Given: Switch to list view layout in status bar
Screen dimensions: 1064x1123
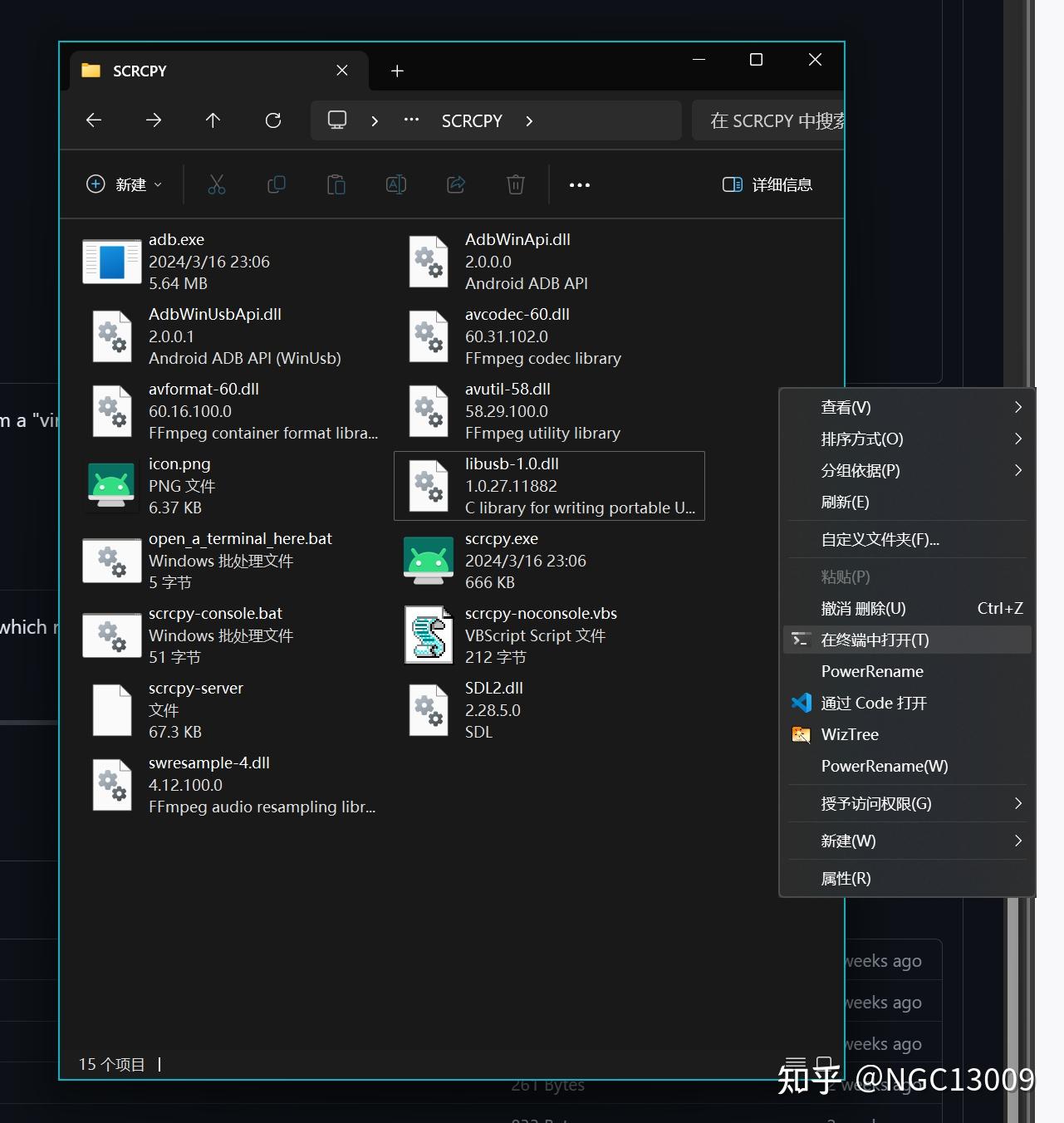Looking at the screenshot, I should 796,1064.
